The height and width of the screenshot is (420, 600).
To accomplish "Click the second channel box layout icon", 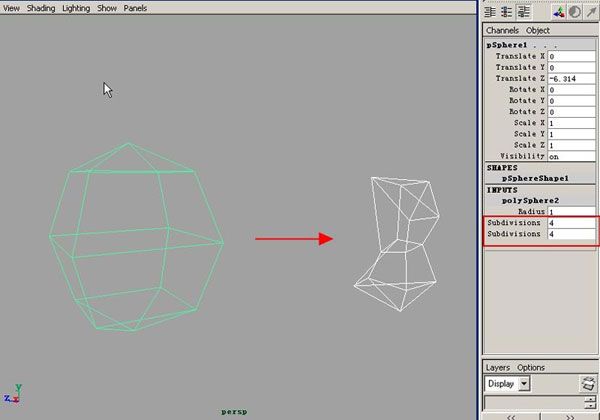I will pyautogui.click(x=508, y=12).
